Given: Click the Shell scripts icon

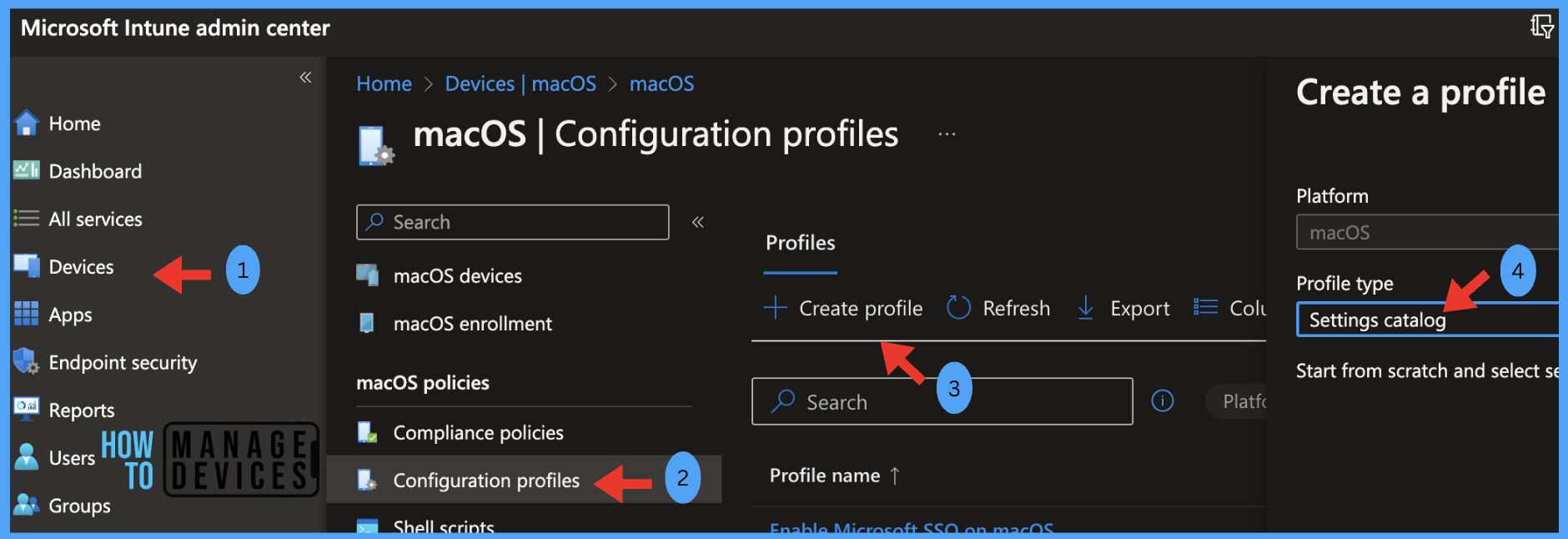Looking at the screenshot, I should [x=367, y=526].
